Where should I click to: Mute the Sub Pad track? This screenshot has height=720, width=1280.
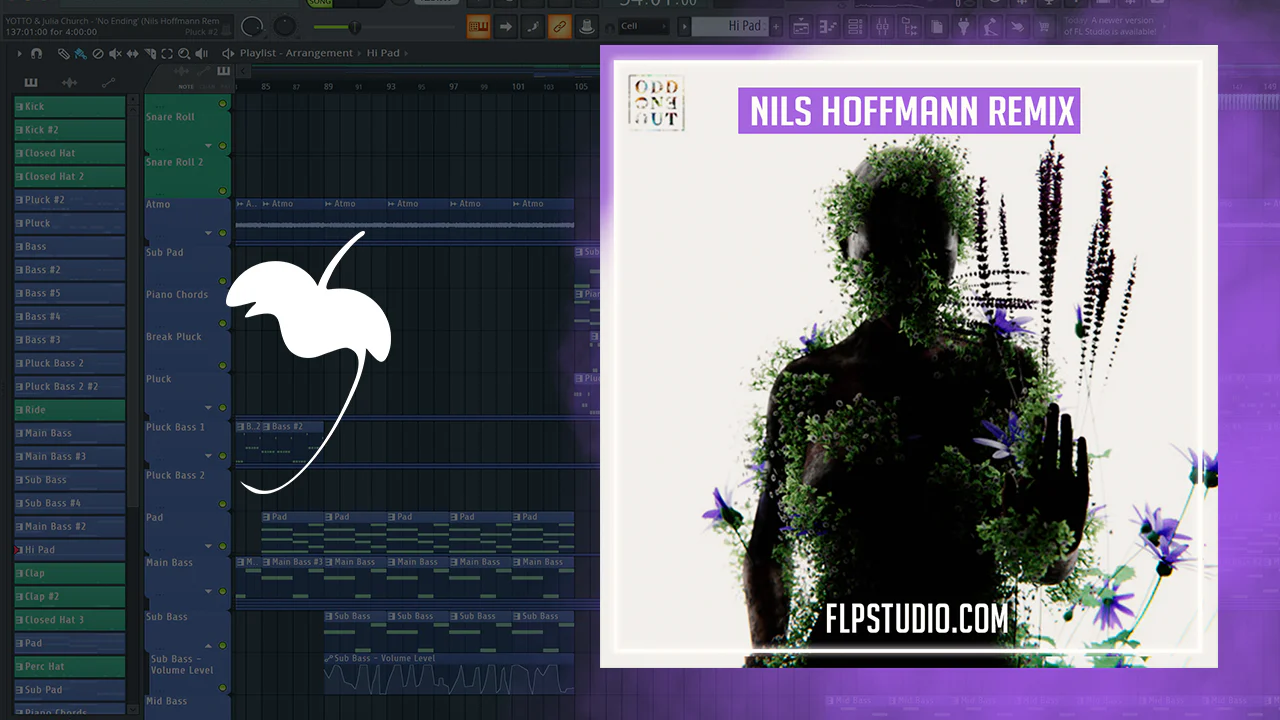tap(223, 281)
